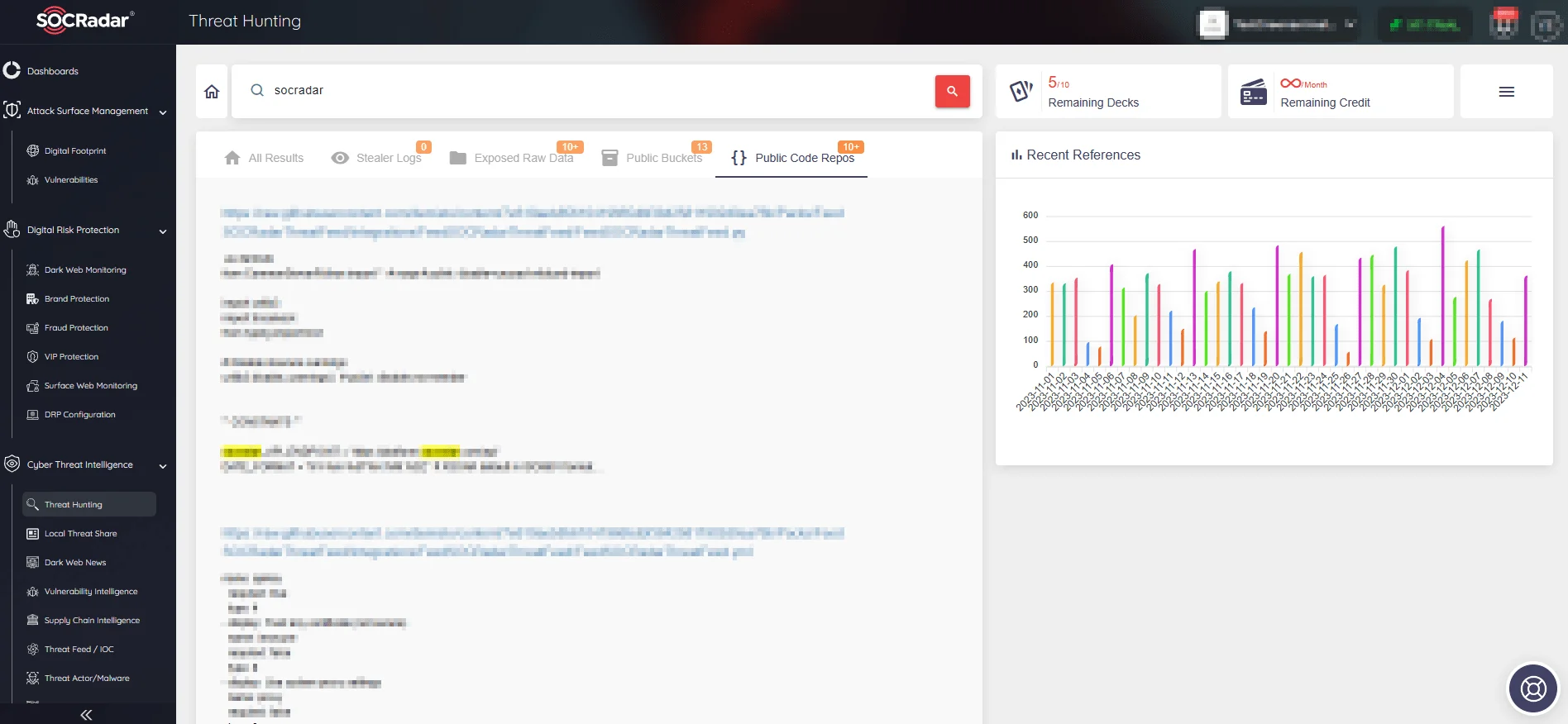This screenshot has width=1568, height=724.
Task: Collapse Digital Risk Protection chevron
Action: click(163, 231)
